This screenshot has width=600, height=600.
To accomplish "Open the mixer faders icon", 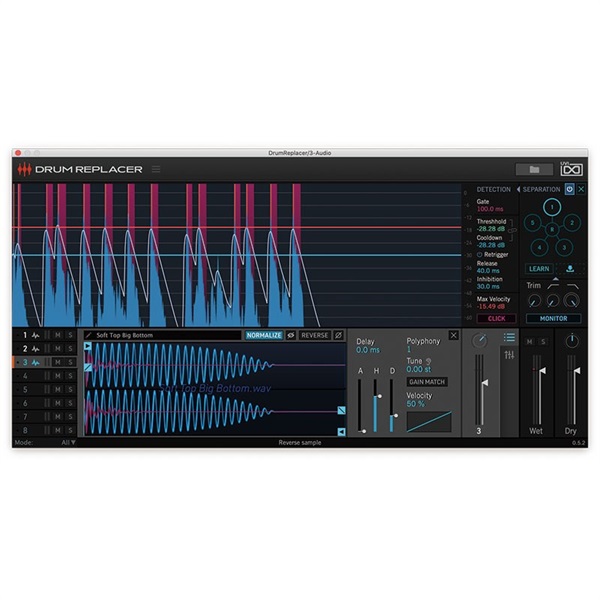I will point(509,355).
